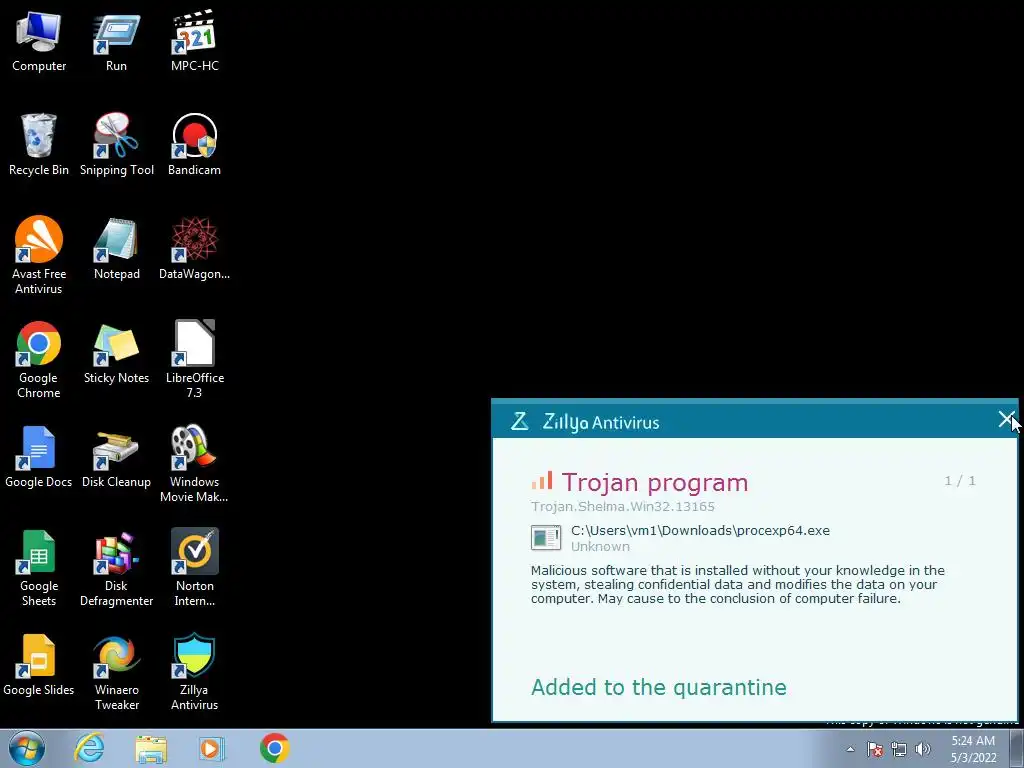Show hidden system tray icons
The image size is (1024, 768).
[850, 749]
